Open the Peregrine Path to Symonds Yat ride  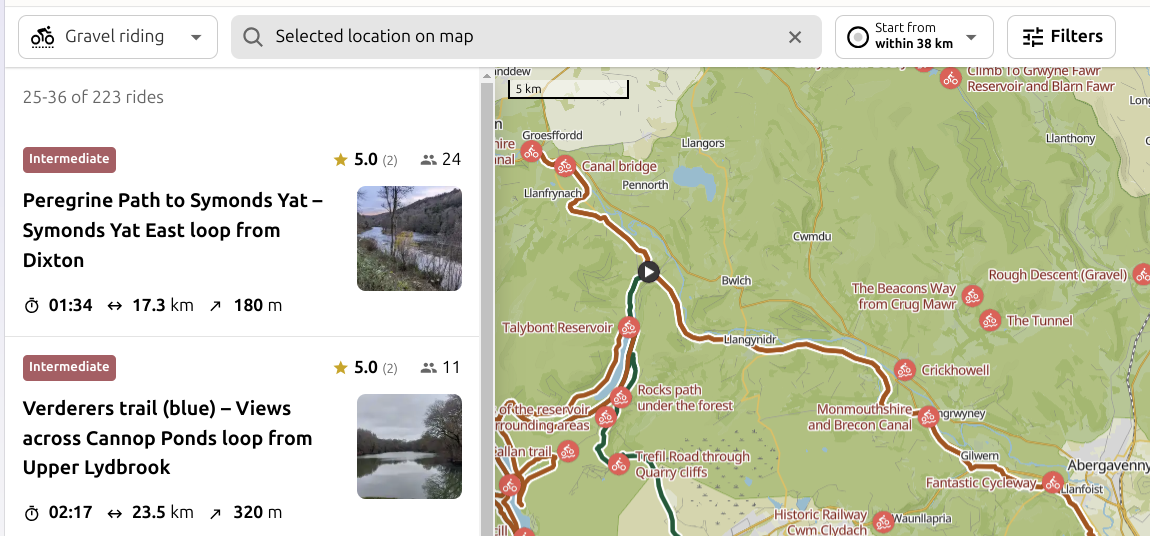point(173,230)
